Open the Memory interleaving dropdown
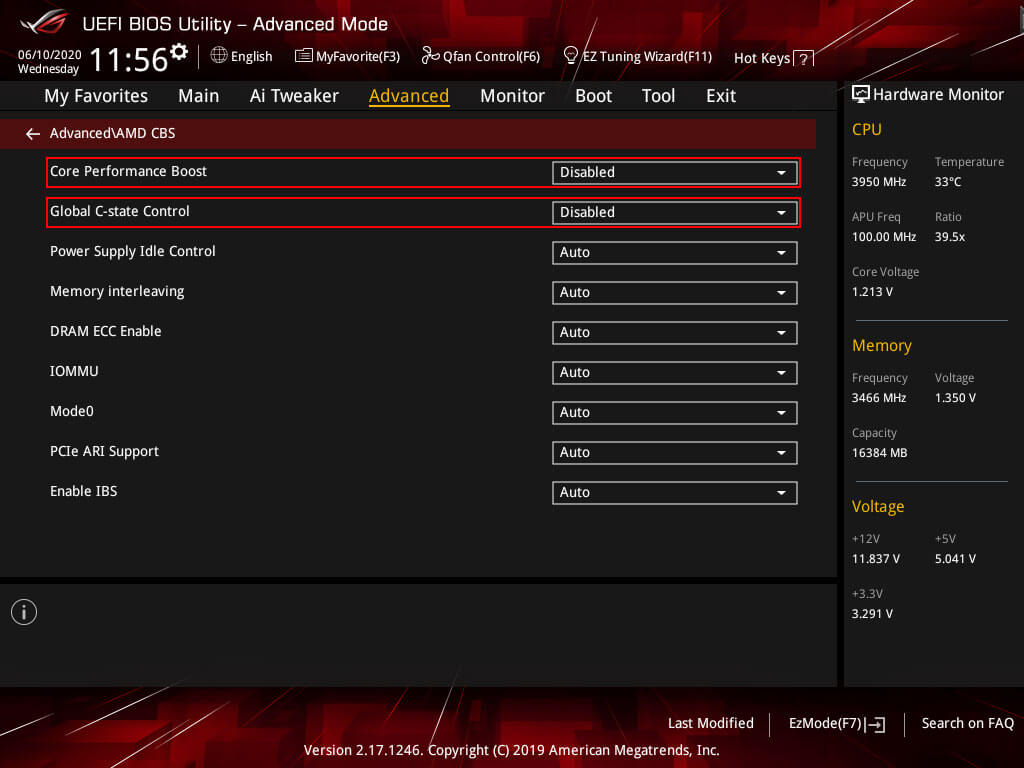 tap(675, 293)
